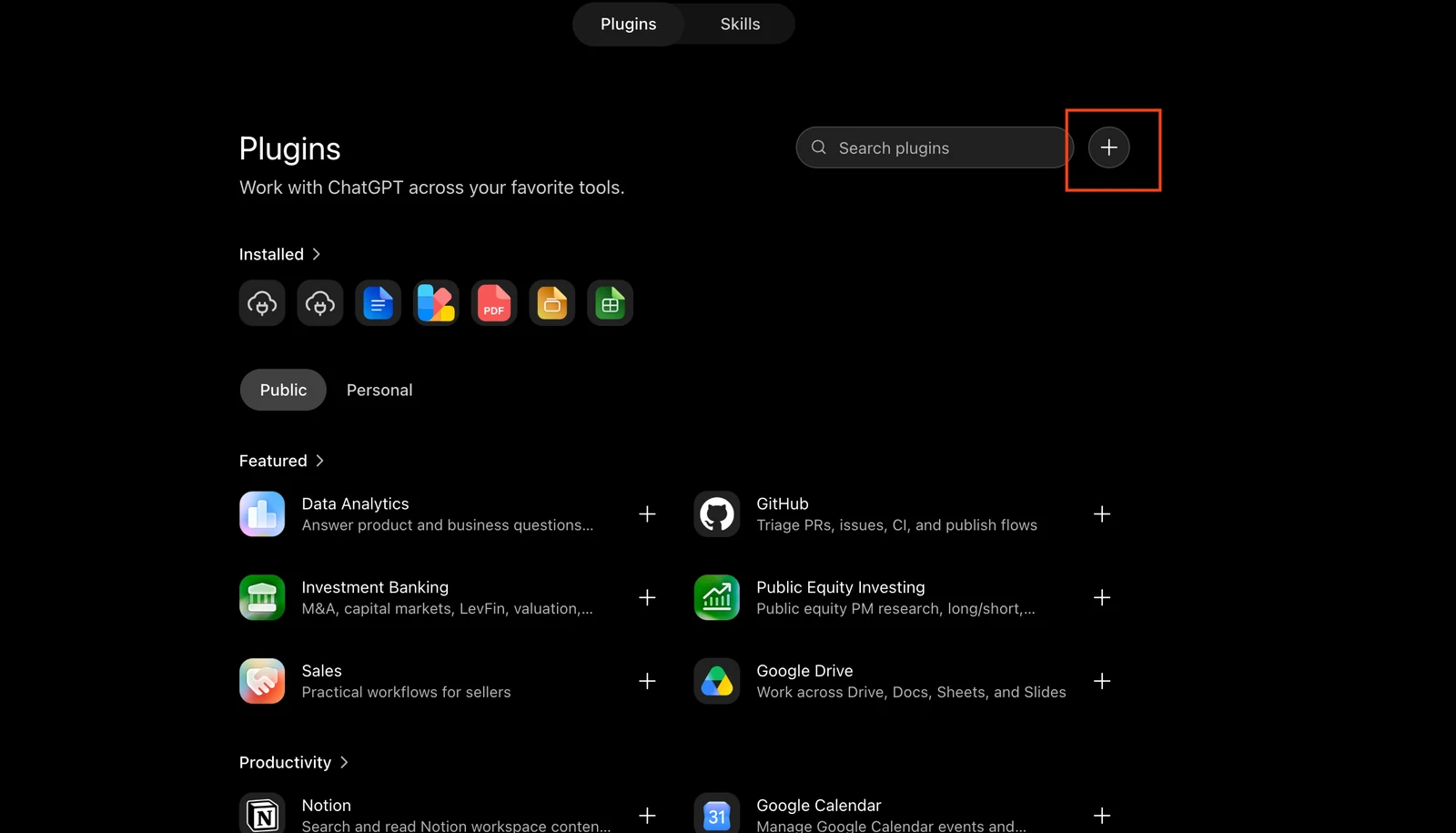Click the Notion logo icon

coord(262,814)
